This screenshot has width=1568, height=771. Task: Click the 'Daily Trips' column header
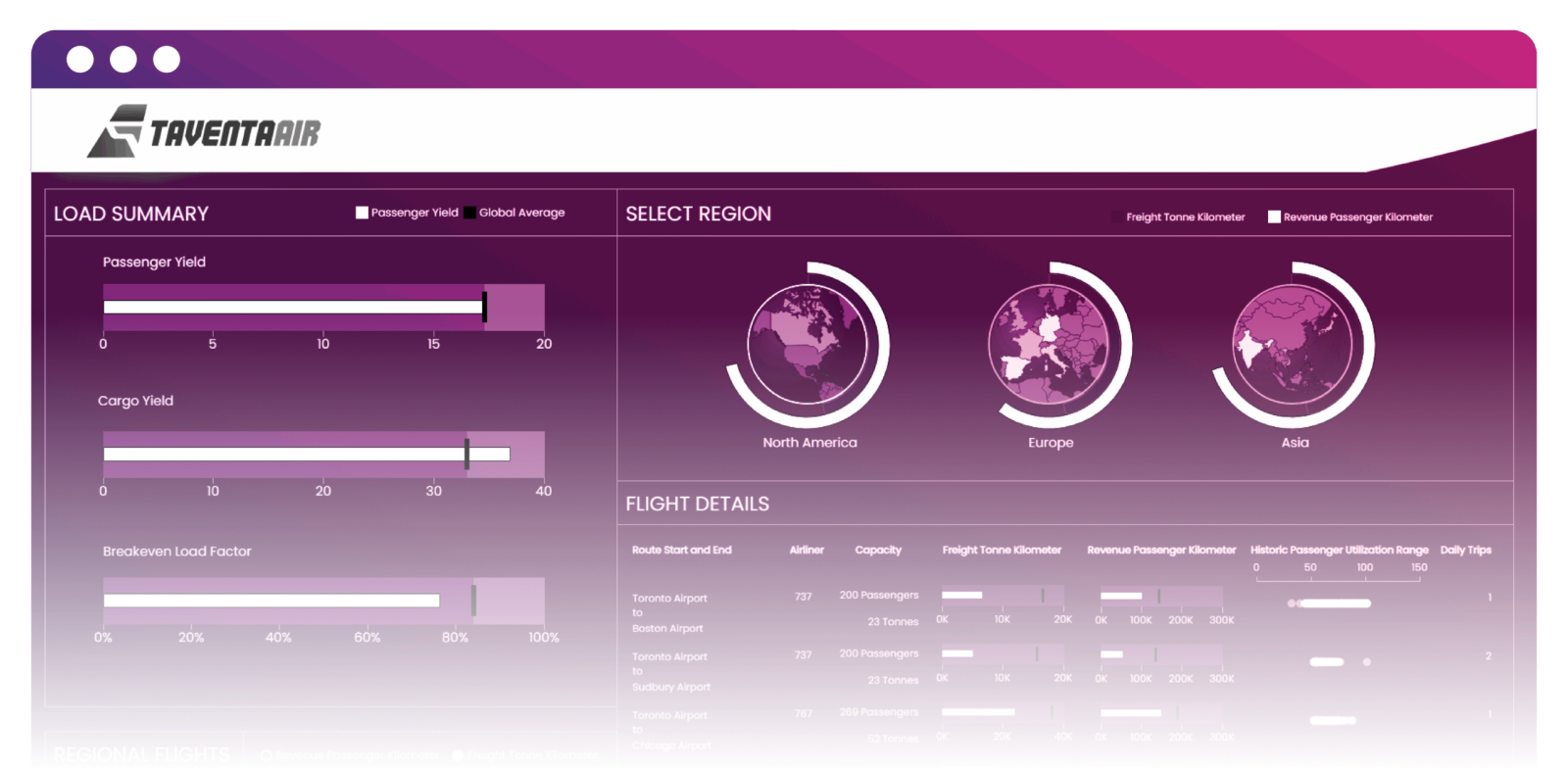[x=1466, y=550]
